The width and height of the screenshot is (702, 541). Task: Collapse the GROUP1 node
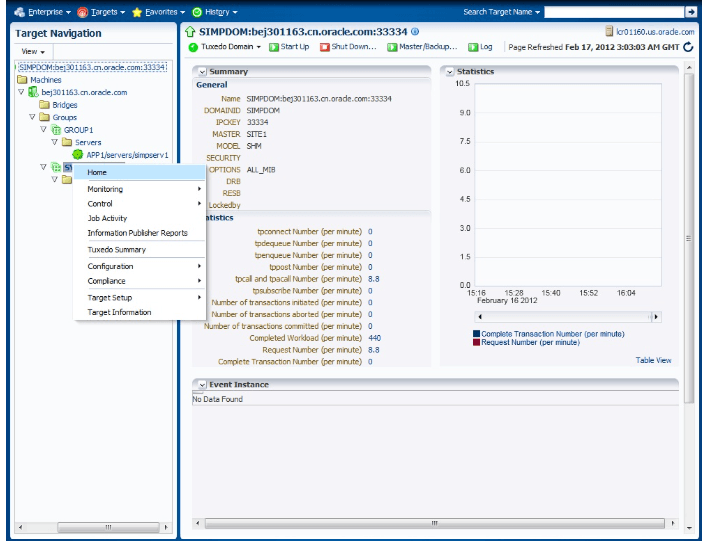[43, 129]
